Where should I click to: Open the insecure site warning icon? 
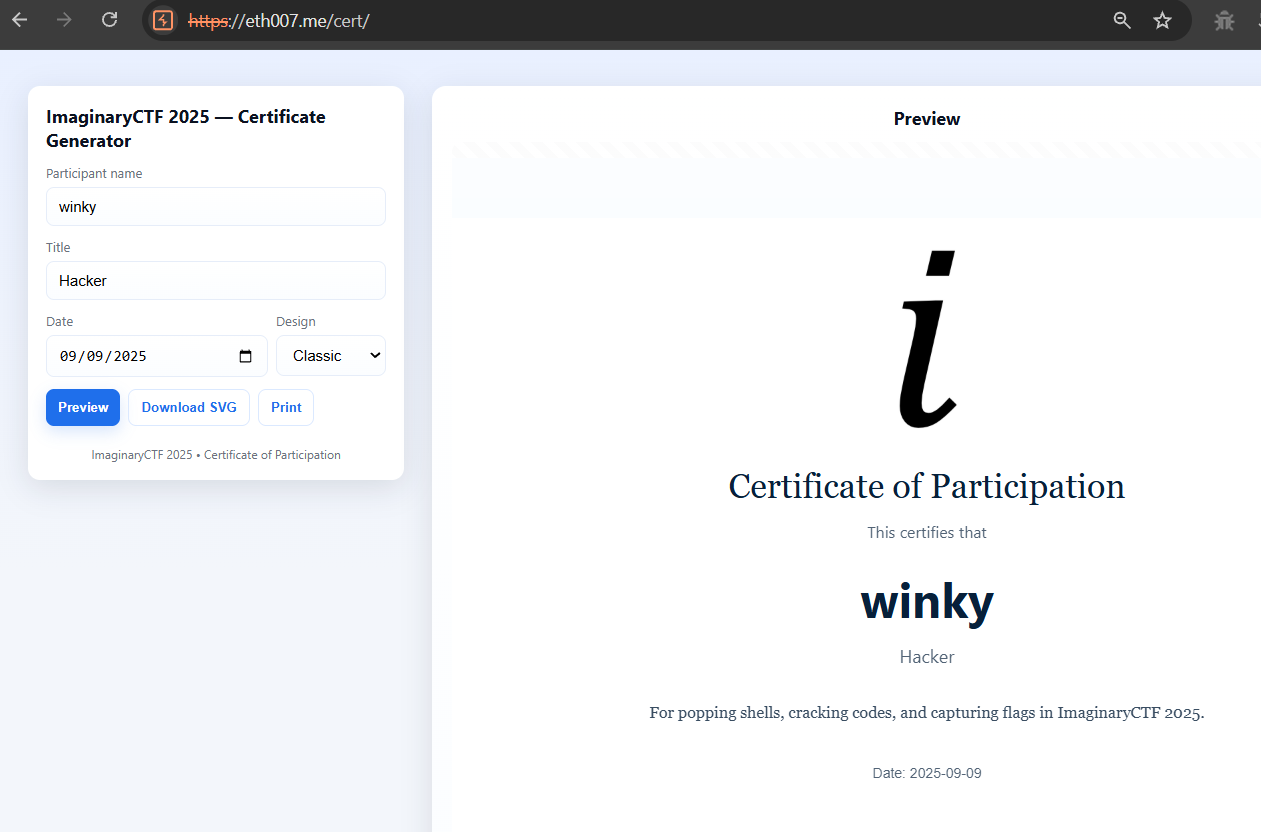point(163,20)
